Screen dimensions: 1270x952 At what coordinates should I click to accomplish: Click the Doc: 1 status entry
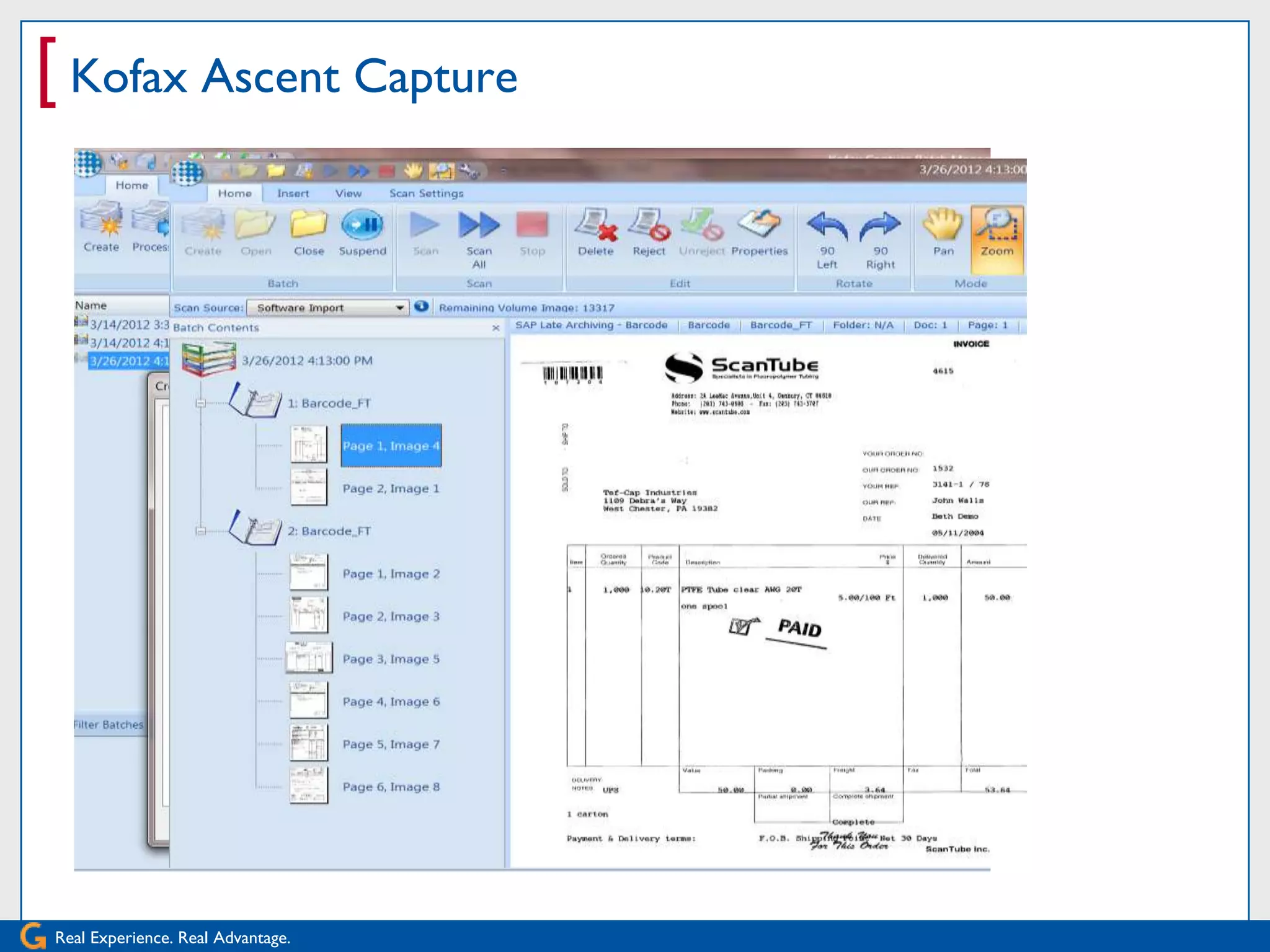point(930,325)
